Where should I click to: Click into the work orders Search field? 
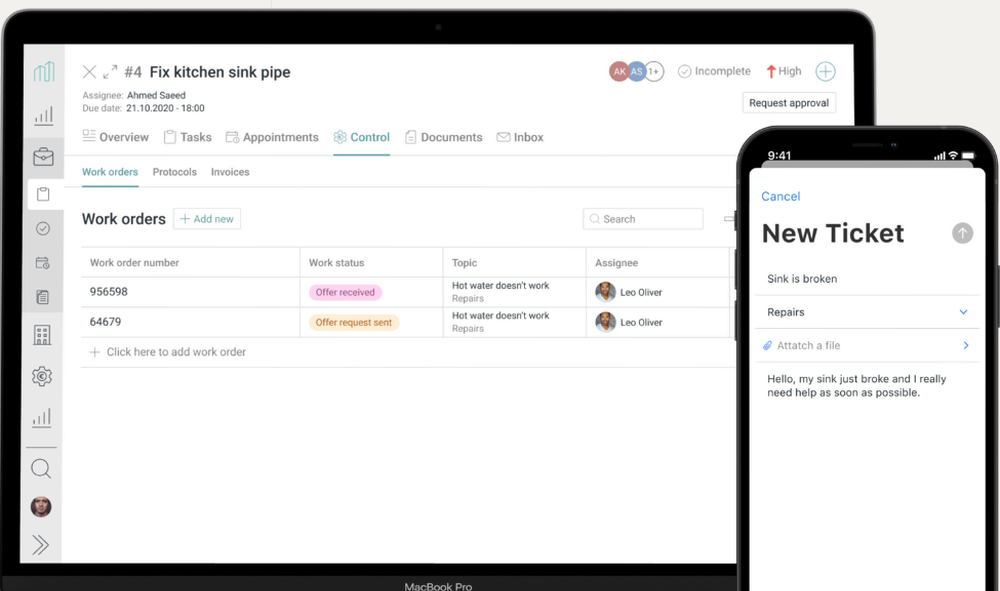[643, 219]
